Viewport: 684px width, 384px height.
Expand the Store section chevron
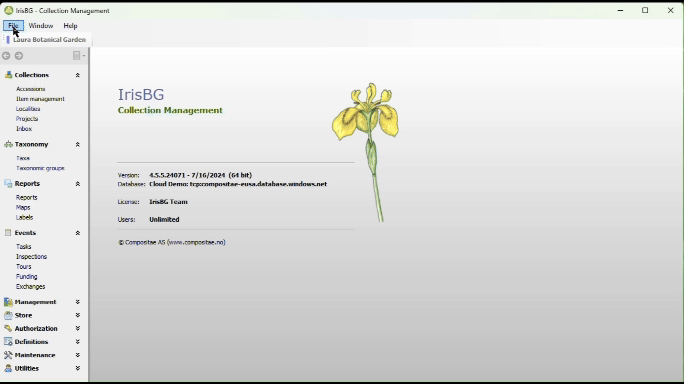click(x=78, y=315)
